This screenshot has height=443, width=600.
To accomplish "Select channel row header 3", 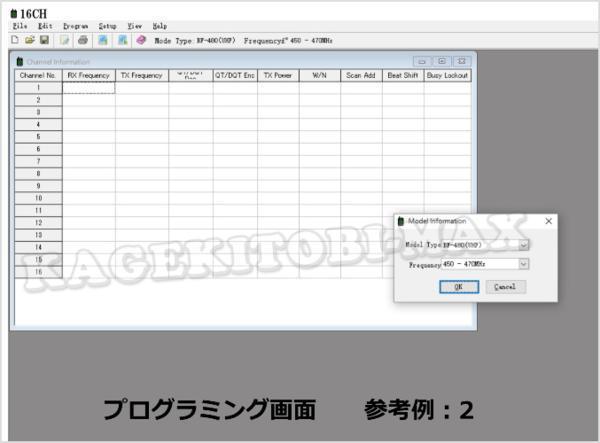I will click(38, 112).
